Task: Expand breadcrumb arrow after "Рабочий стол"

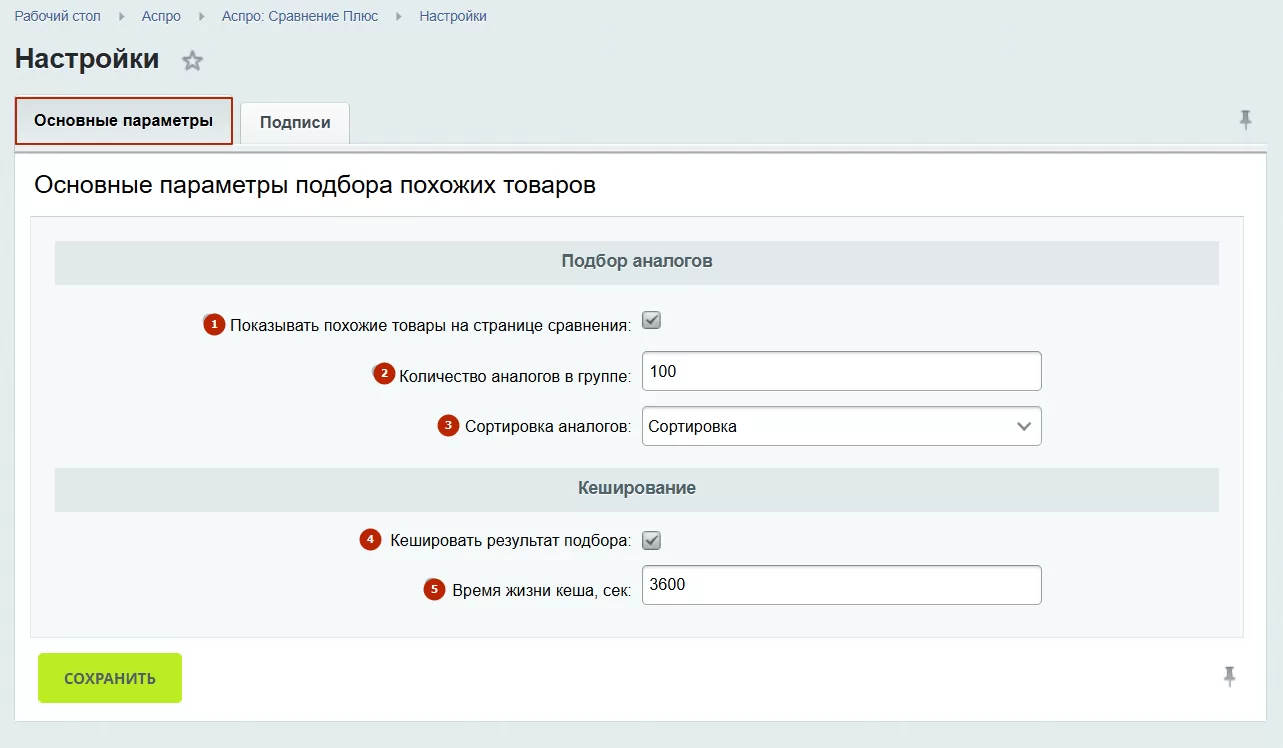Action: click(121, 17)
